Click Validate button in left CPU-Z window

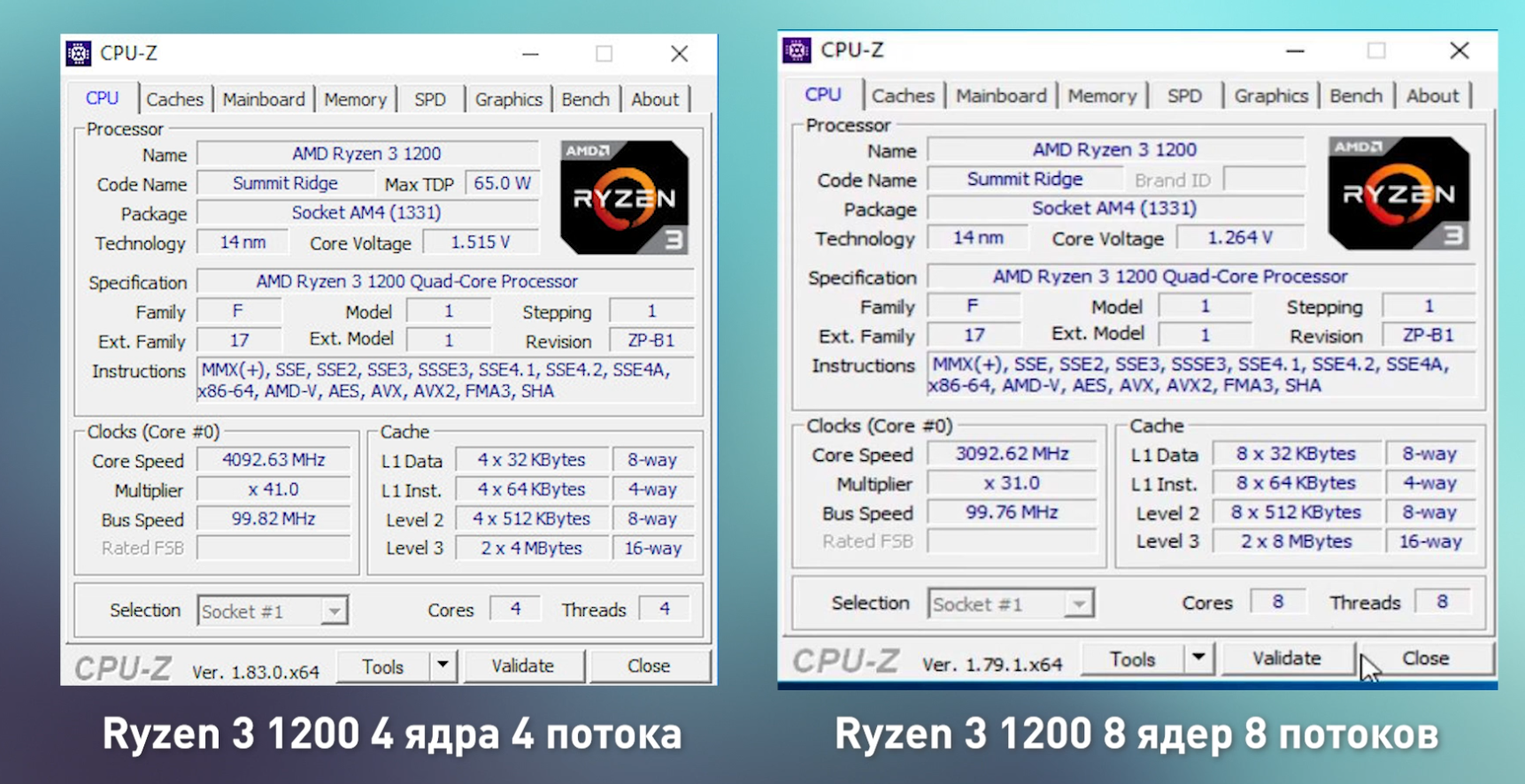tap(523, 665)
